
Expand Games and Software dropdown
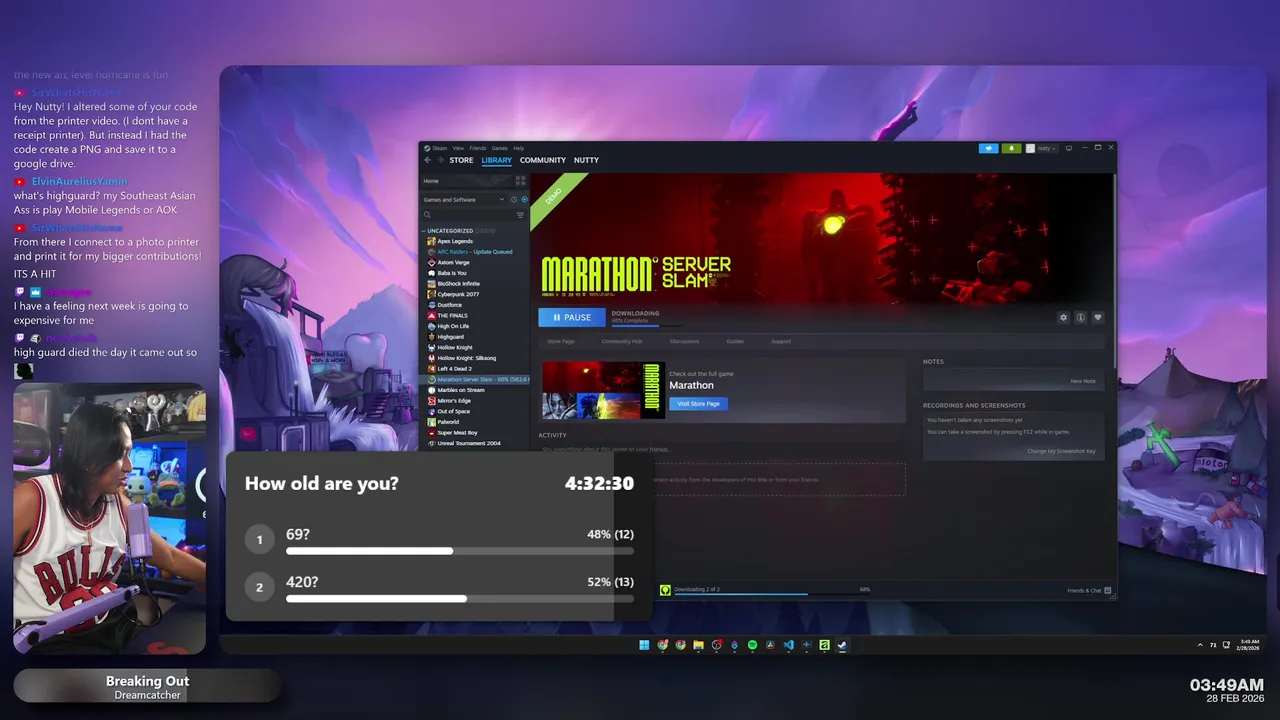coord(464,199)
